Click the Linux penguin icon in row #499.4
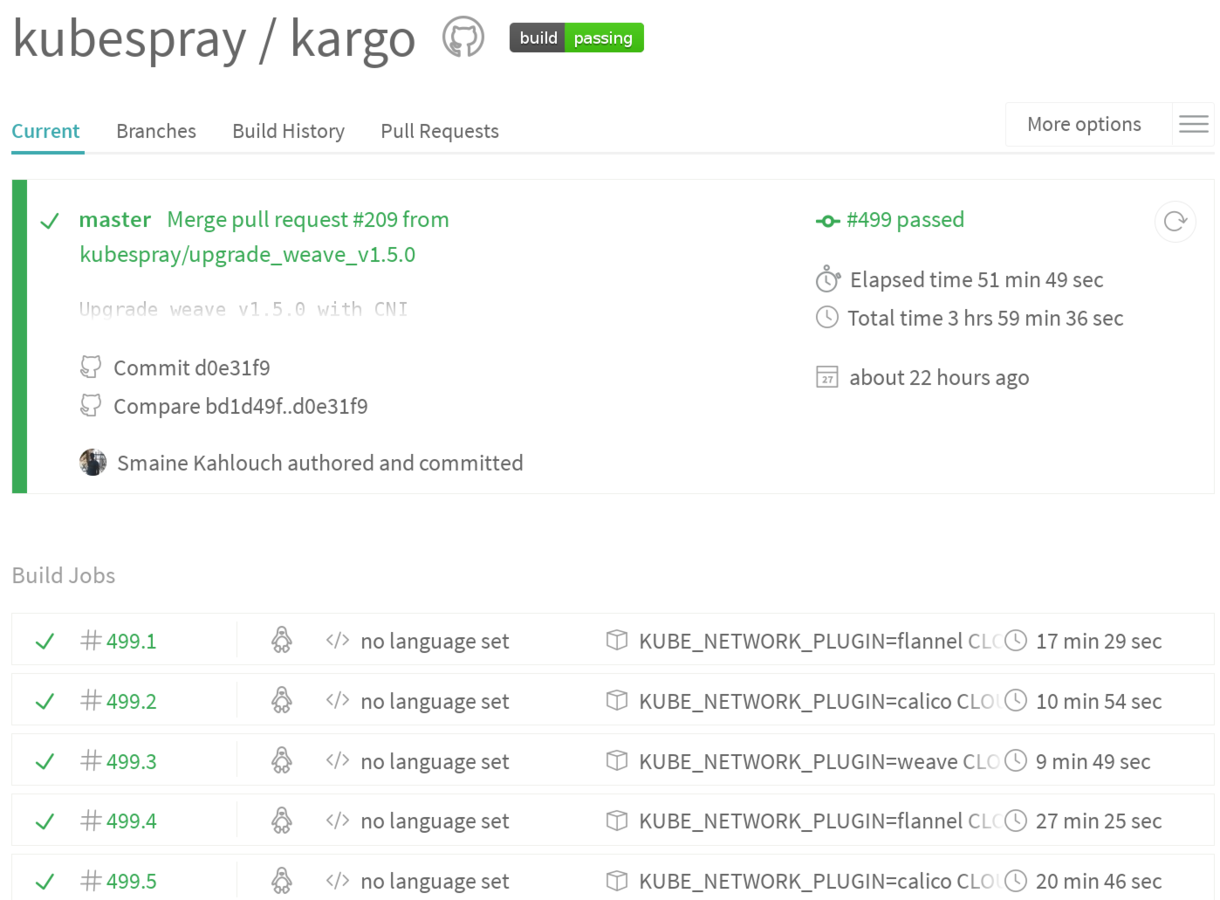1220x900 pixels. (x=282, y=820)
